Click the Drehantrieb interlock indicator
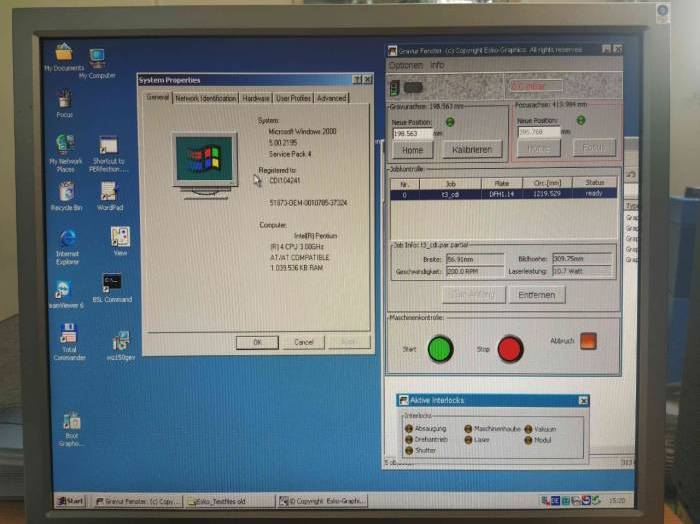This screenshot has height=524, width=700. point(408,440)
